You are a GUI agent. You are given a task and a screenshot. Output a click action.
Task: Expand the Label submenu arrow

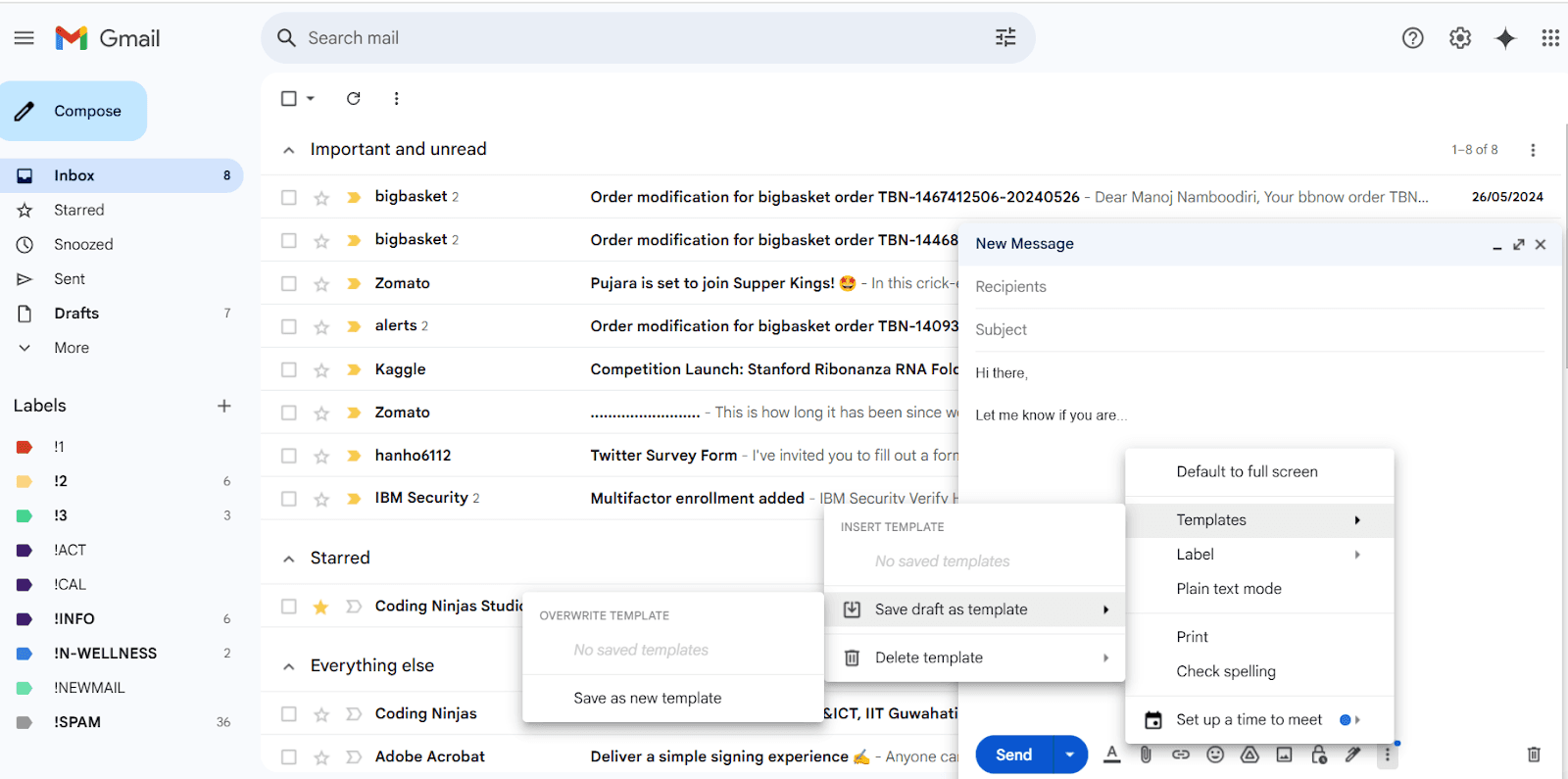[1357, 555]
